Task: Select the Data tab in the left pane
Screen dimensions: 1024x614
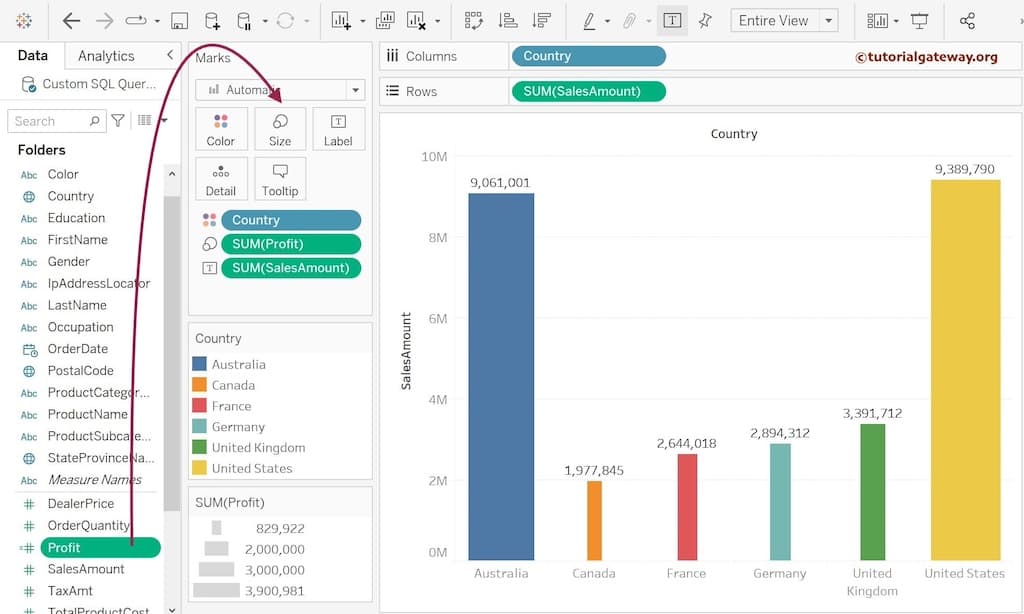Action: pyautogui.click(x=33, y=56)
